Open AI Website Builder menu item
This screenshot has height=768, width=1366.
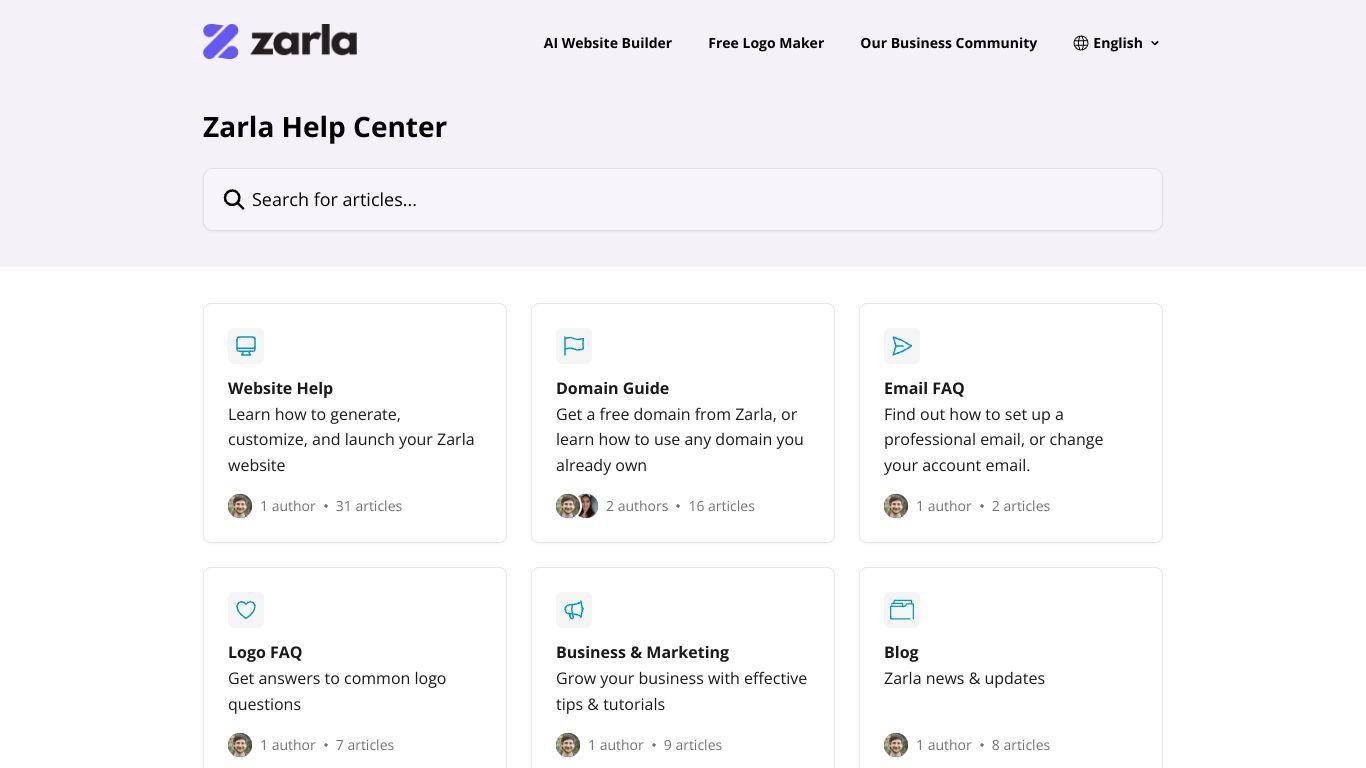(608, 43)
